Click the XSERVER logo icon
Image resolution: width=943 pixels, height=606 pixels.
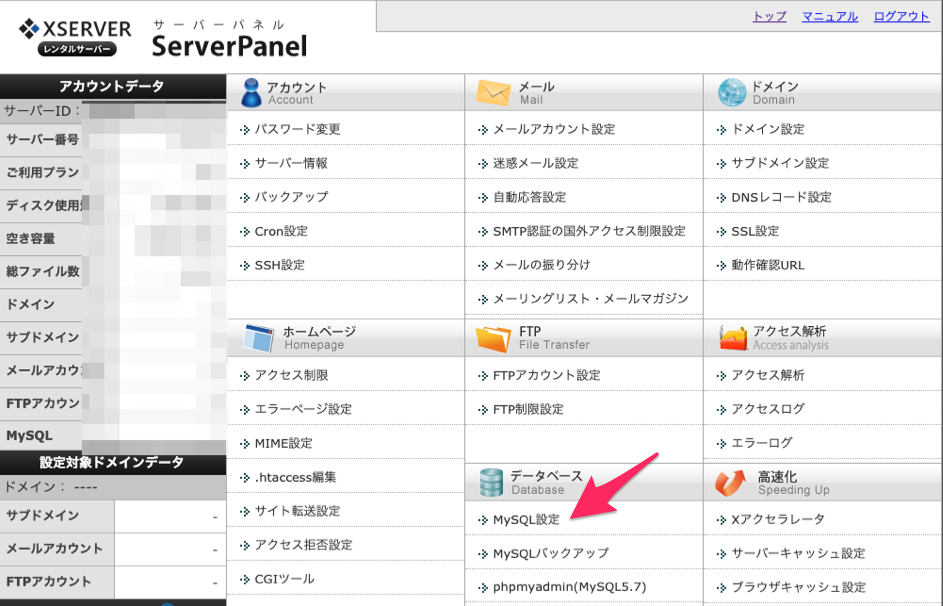tap(29, 28)
